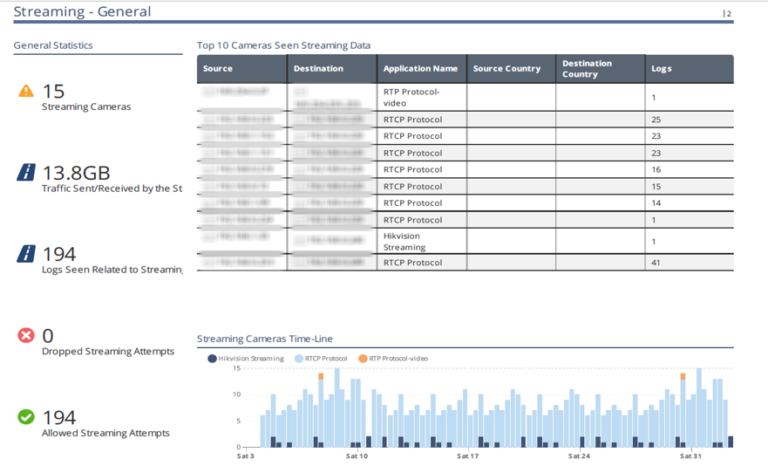Click the Logs cell showing 14

690,203
